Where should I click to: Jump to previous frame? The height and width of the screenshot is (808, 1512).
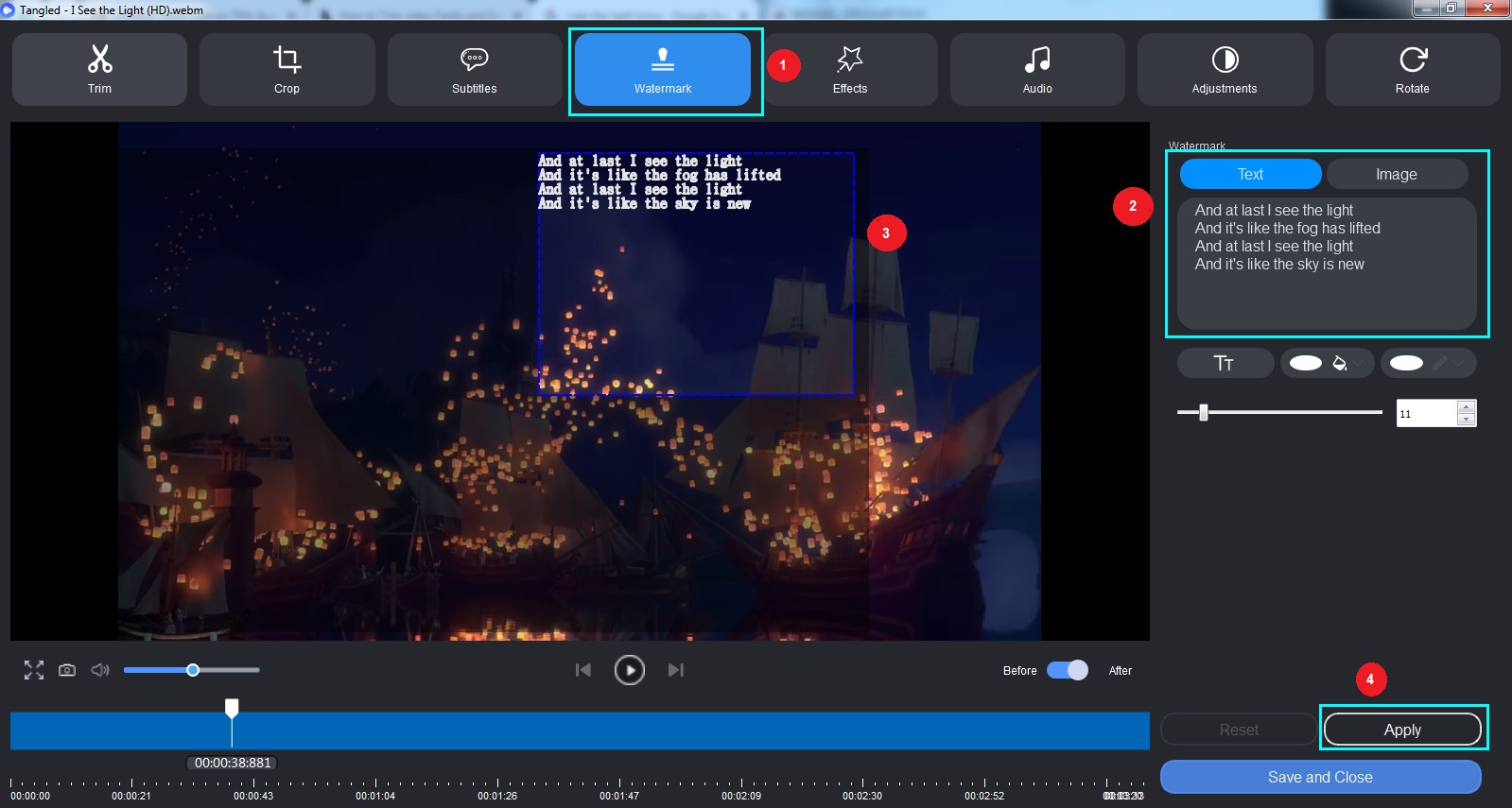tap(583, 670)
